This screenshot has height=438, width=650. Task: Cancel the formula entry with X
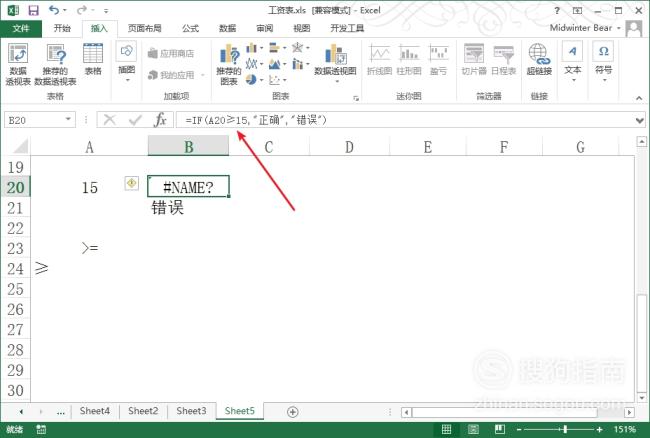click(x=109, y=120)
